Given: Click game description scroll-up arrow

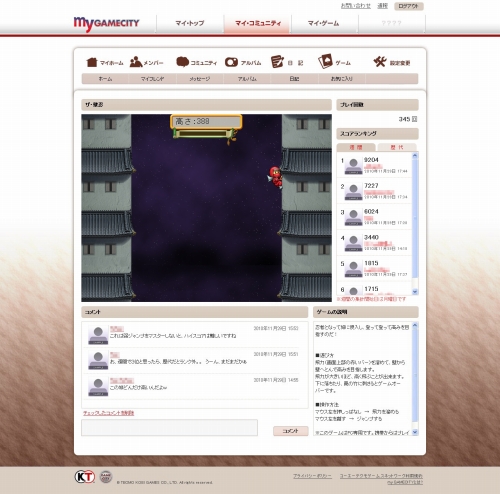Looking at the screenshot, I should [415, 325].
